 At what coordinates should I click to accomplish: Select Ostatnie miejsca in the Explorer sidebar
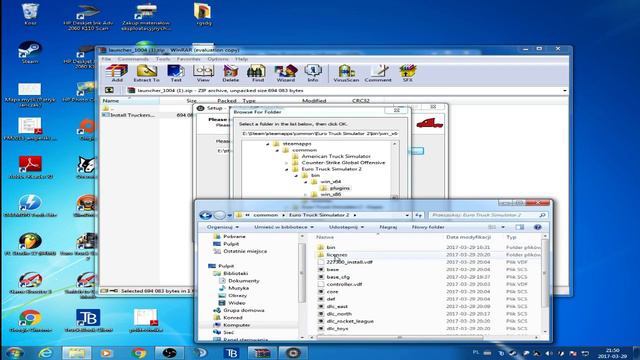click(245, 251)
